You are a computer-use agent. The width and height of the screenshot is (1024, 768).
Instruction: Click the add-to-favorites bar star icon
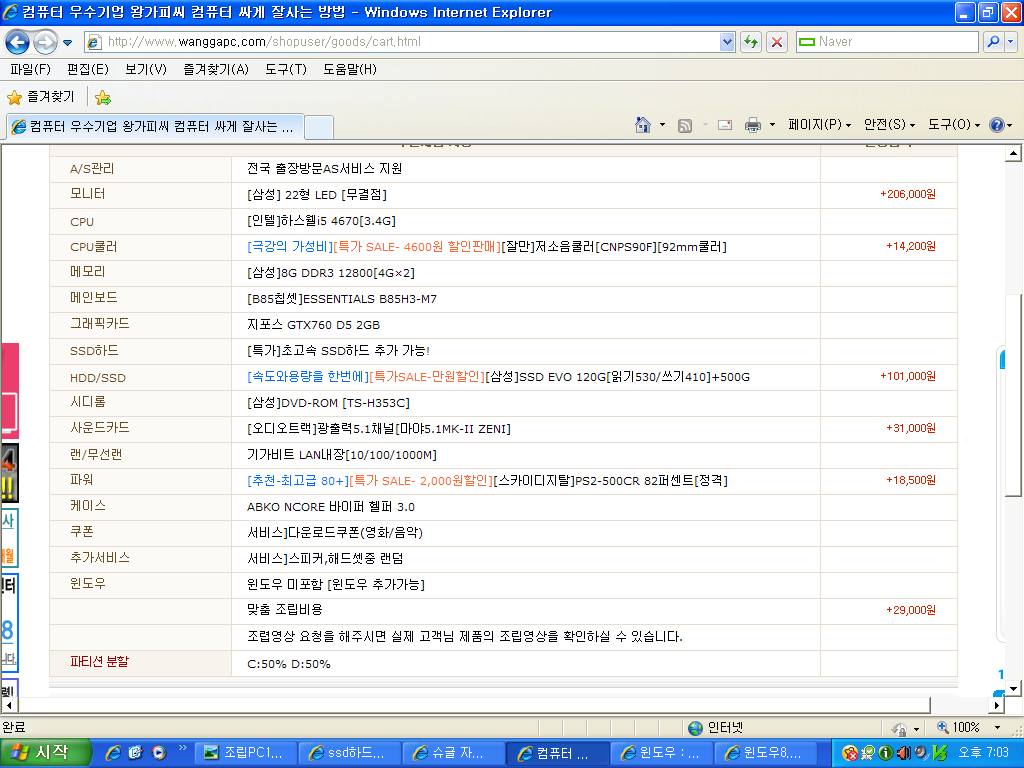pos(103,97)
